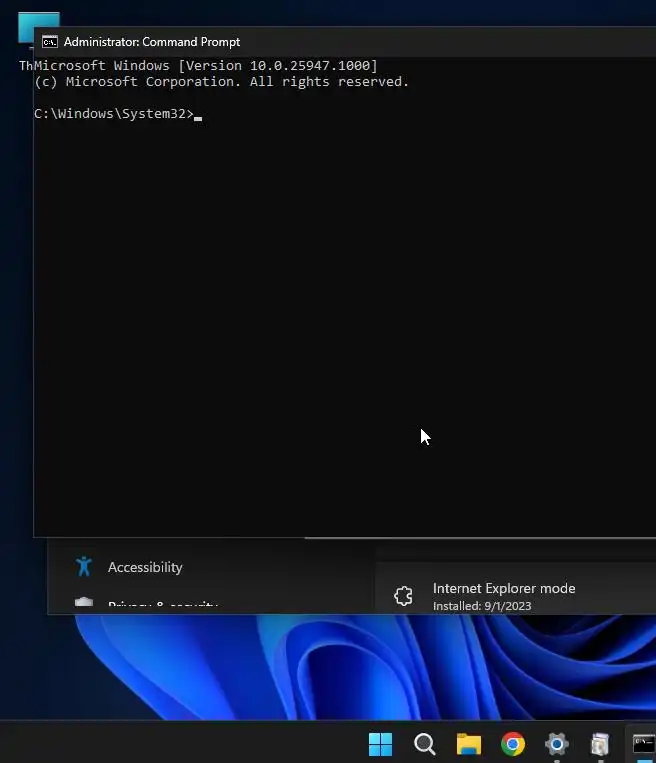
Task: Click the Installed: 9/1/2023 date text
Action: (x=482, y=606)
